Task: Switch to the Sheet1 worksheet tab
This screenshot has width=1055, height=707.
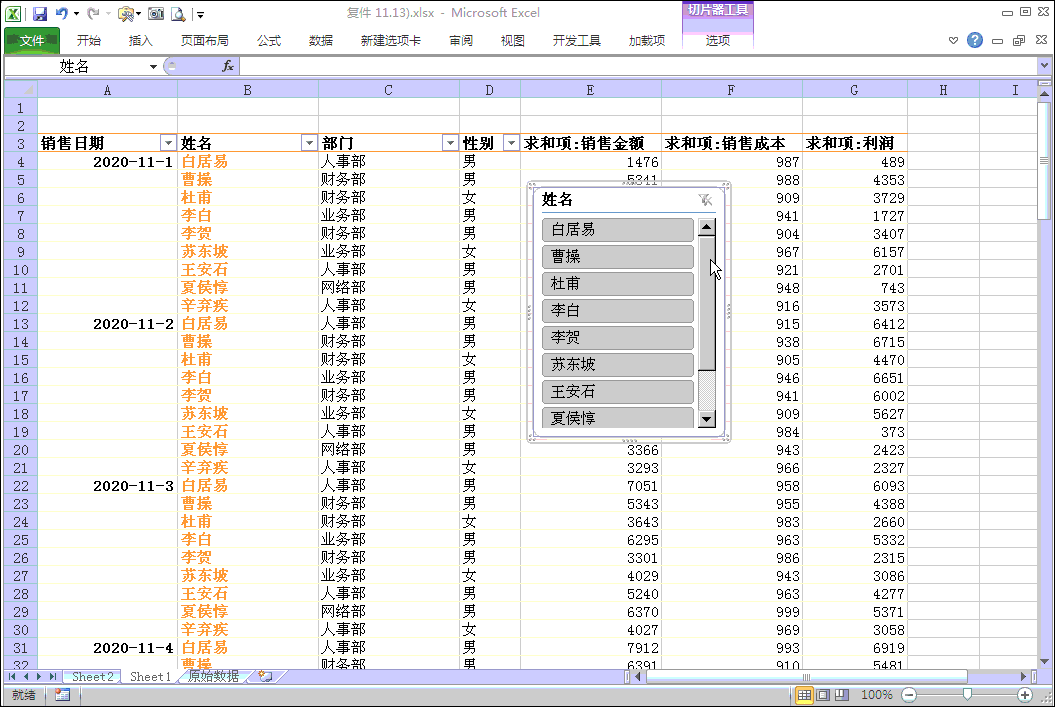Action: pyautogui.click(x=150, y=676)
